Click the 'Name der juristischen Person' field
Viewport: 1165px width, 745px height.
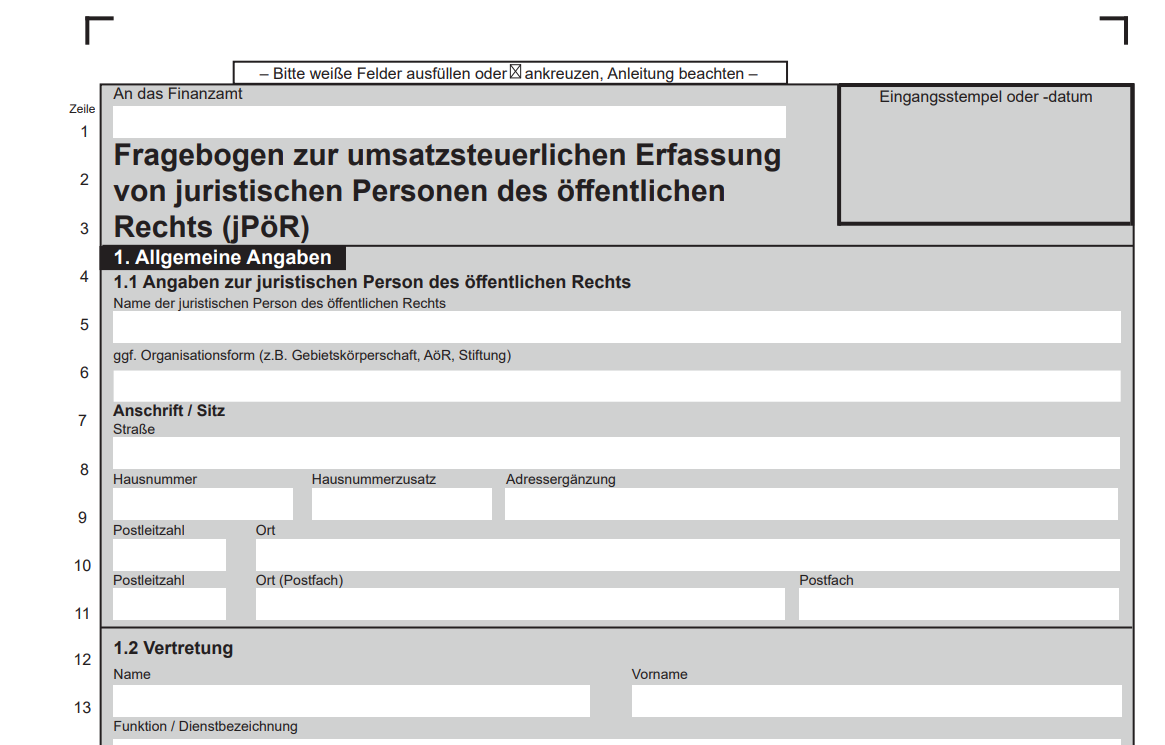[x=616, y=327]
